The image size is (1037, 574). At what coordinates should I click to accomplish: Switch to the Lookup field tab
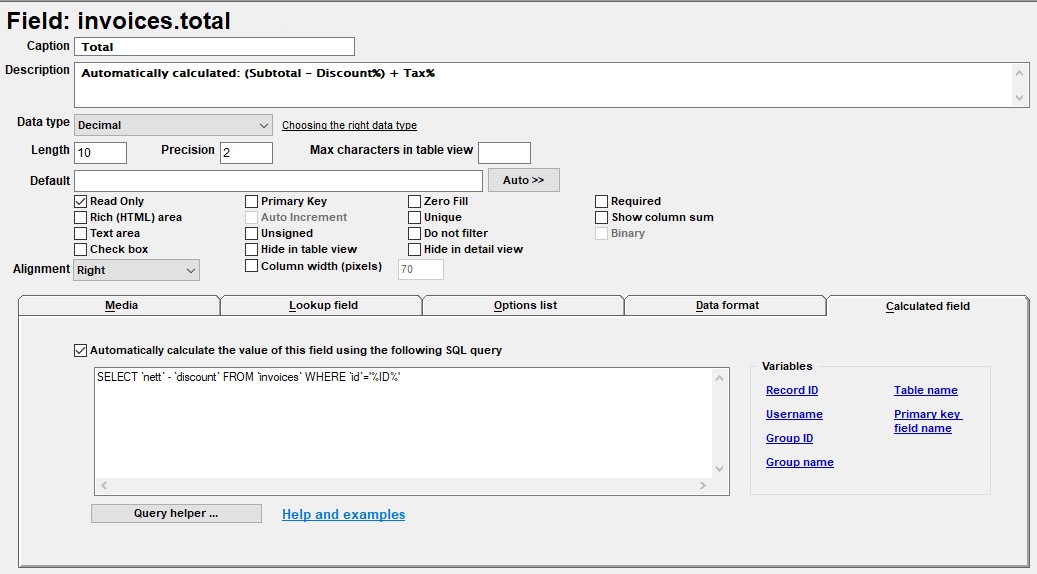pyautogui.click(x=322, y=306)
